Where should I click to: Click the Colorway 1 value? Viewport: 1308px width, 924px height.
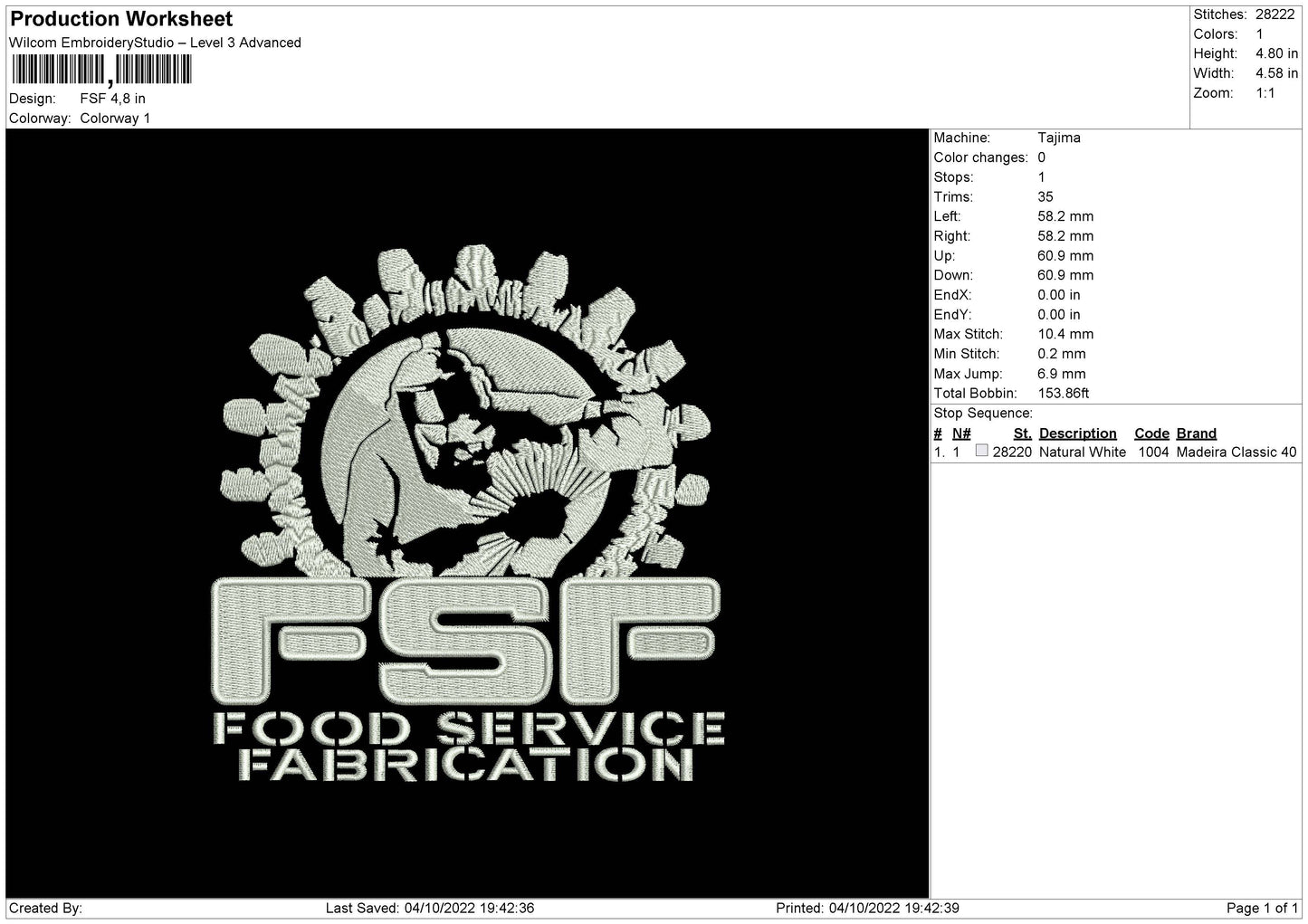point(115,119)
